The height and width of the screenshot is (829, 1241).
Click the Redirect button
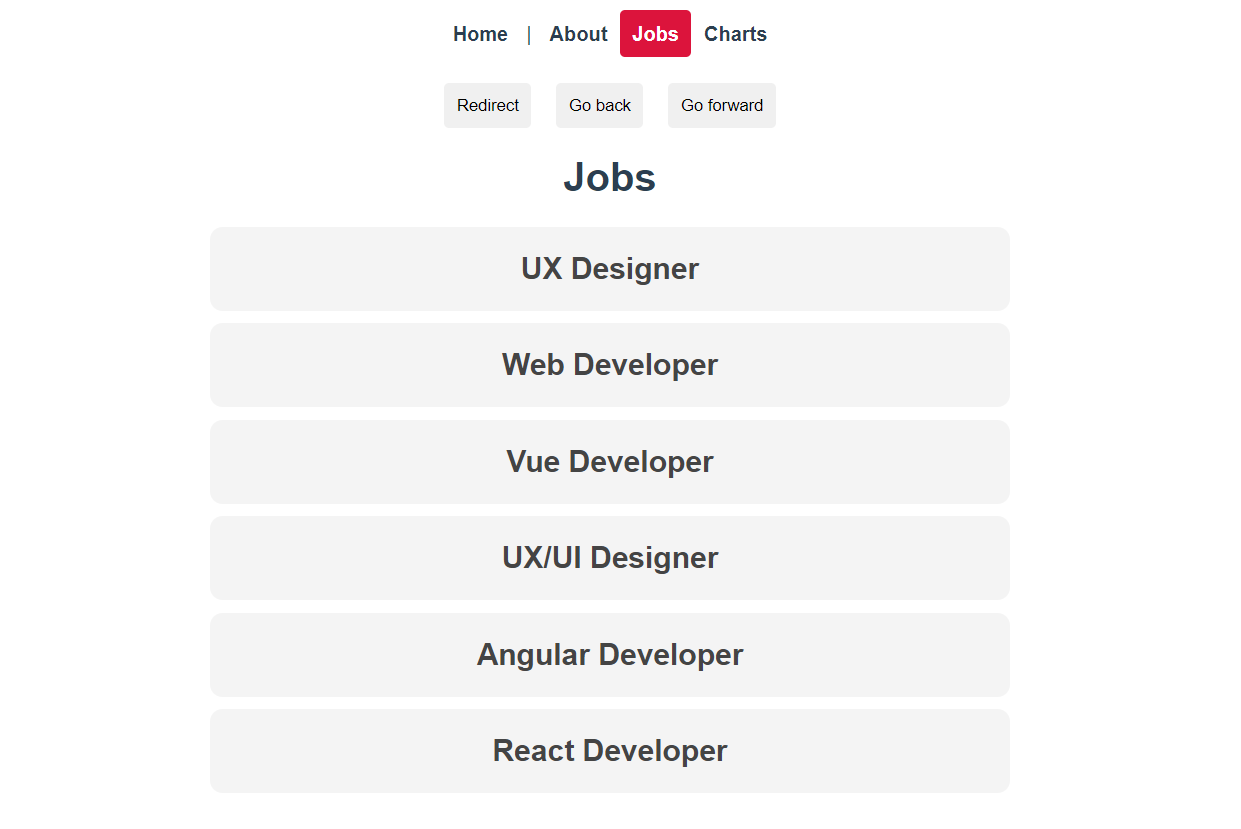pos(488,105)
